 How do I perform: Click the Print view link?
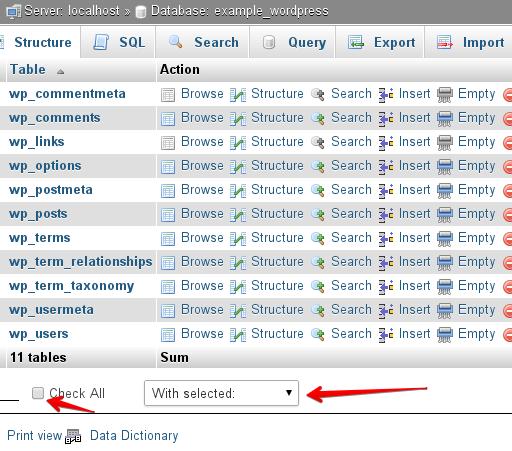35,435
